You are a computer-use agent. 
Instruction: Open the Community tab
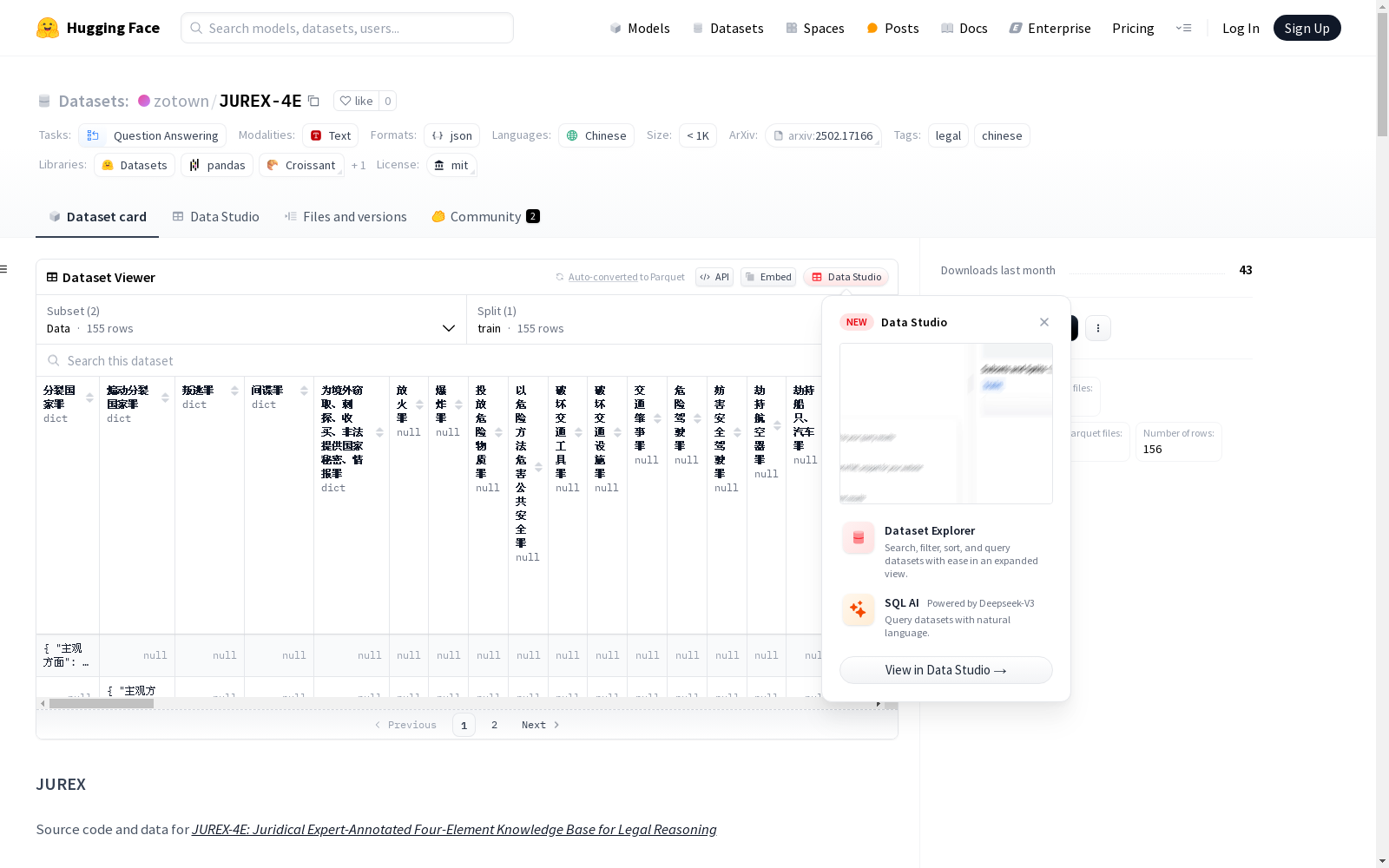(x=485, y=217)
